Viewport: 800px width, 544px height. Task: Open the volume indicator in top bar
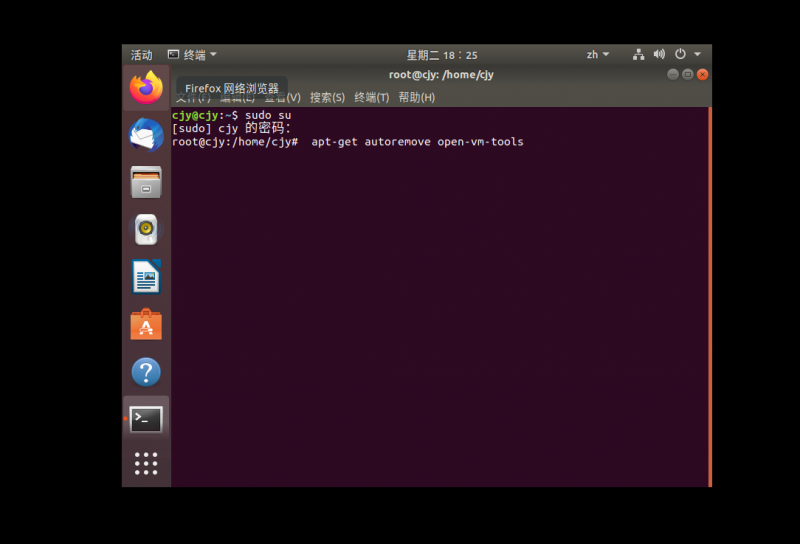coord(659,55)
